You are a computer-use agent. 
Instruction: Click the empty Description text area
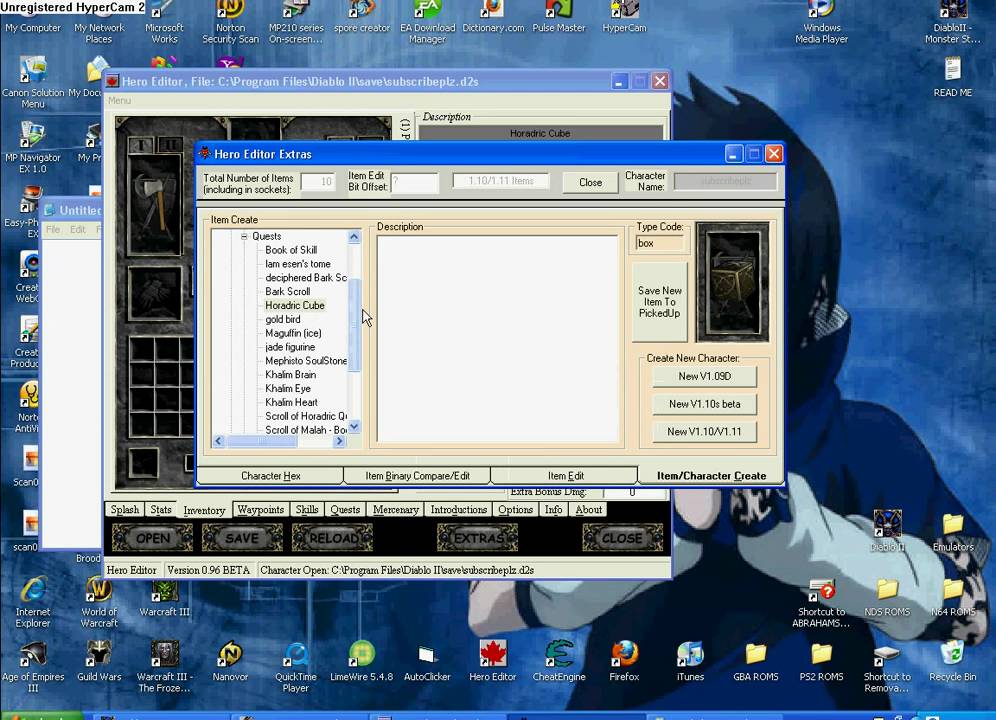coord(497,339)
